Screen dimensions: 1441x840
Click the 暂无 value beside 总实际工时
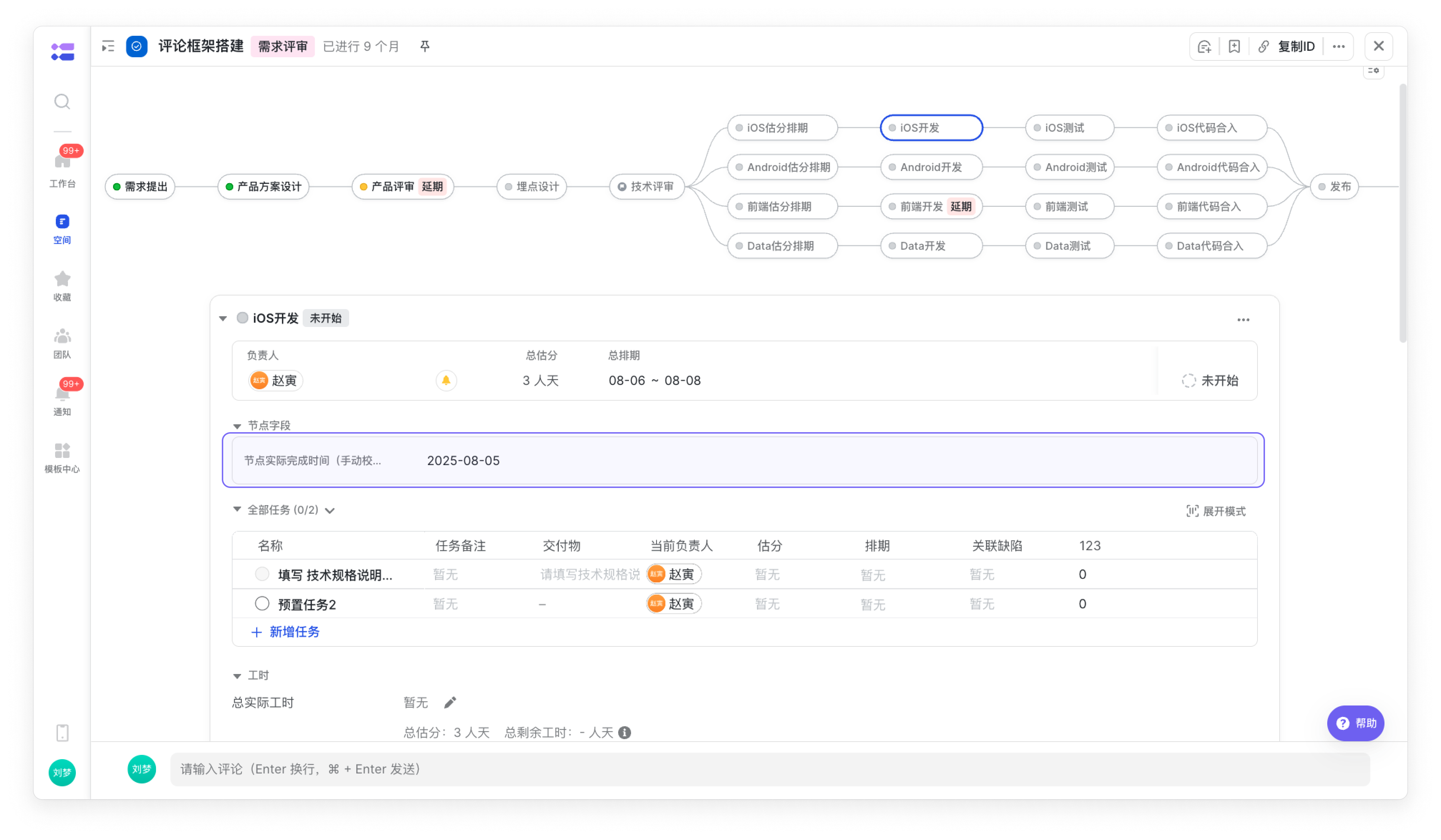click(416, 702)
